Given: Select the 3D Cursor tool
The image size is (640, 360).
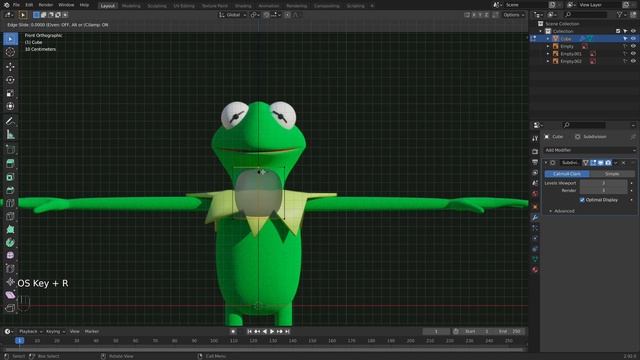Looking at the screenshot, I should (x=10, y=52).
